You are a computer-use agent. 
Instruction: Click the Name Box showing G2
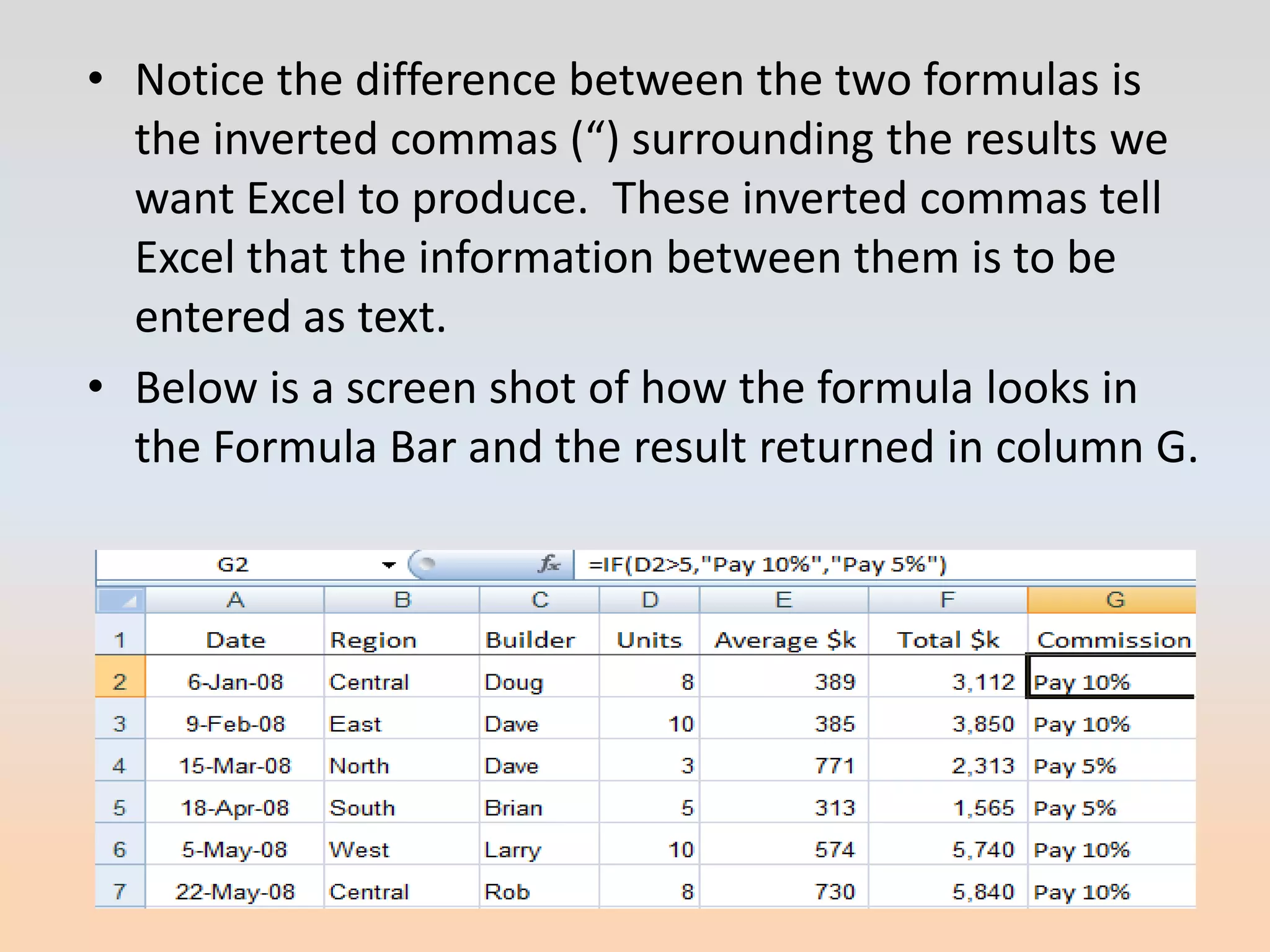[234, 565]
